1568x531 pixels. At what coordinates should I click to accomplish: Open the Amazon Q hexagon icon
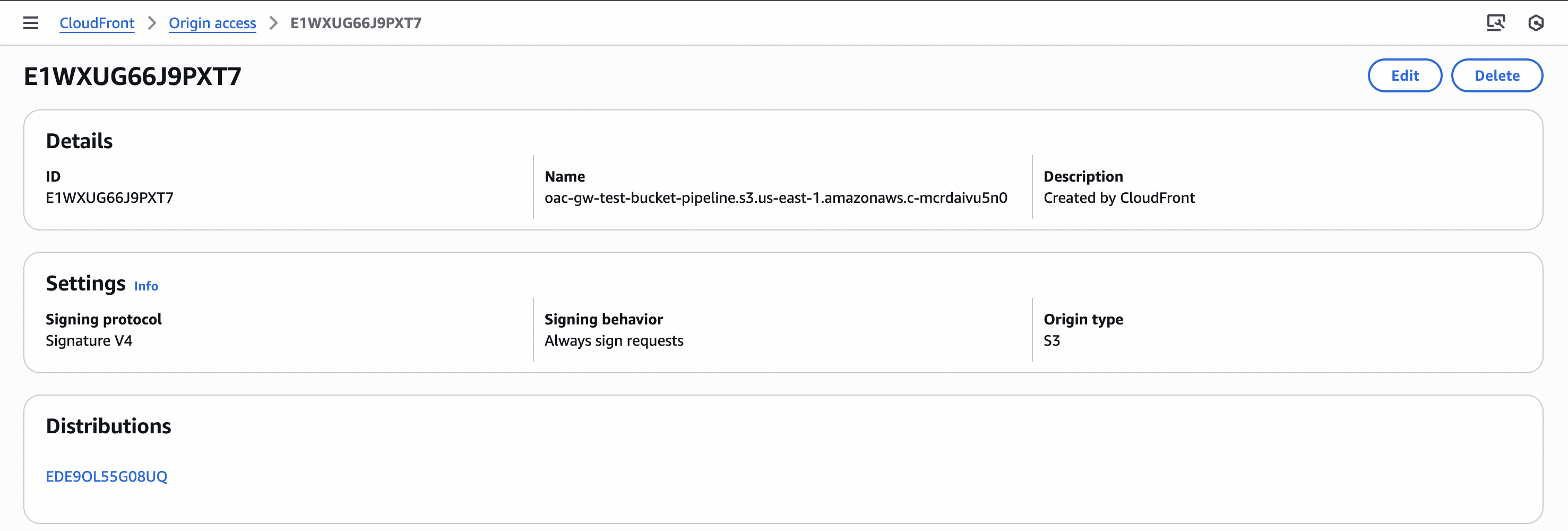point(1536,23)
